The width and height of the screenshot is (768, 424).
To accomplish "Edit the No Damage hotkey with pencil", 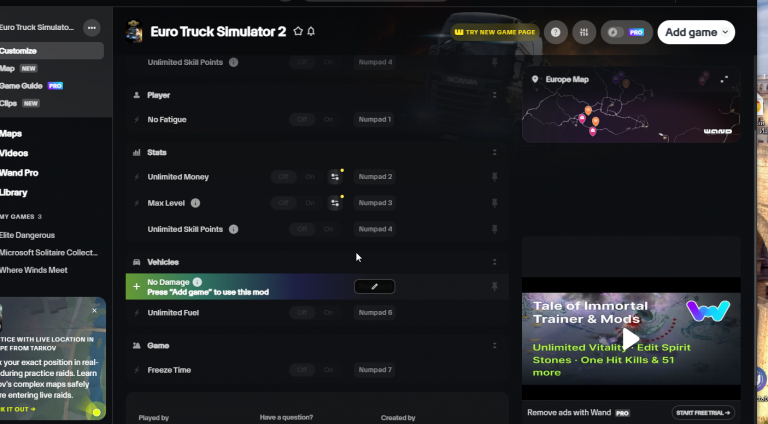I will click(374, 286).
